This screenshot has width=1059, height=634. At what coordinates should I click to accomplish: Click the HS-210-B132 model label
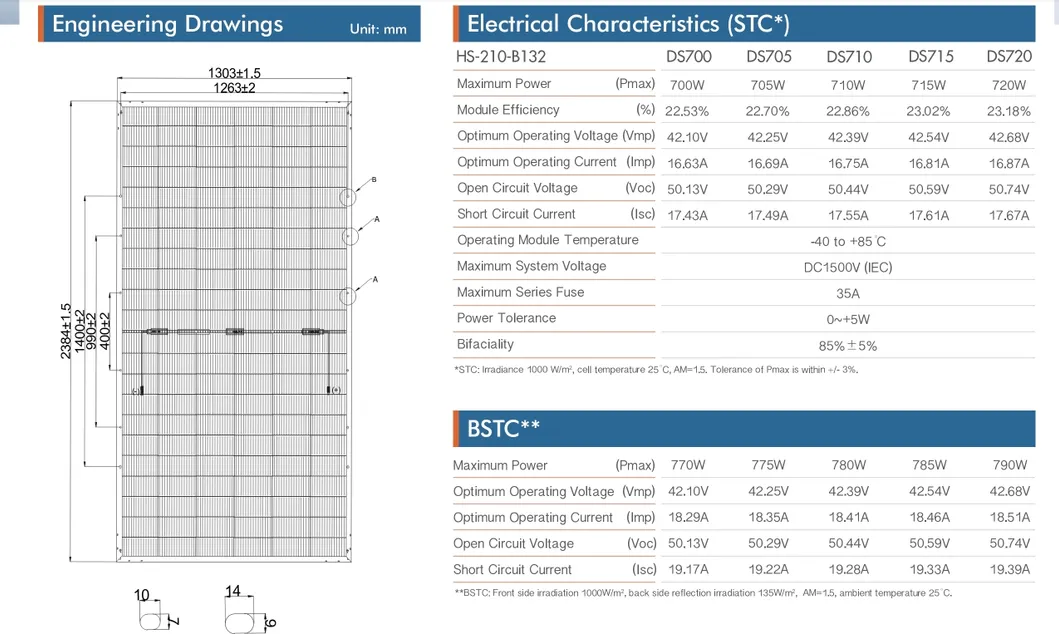(501, 57)
